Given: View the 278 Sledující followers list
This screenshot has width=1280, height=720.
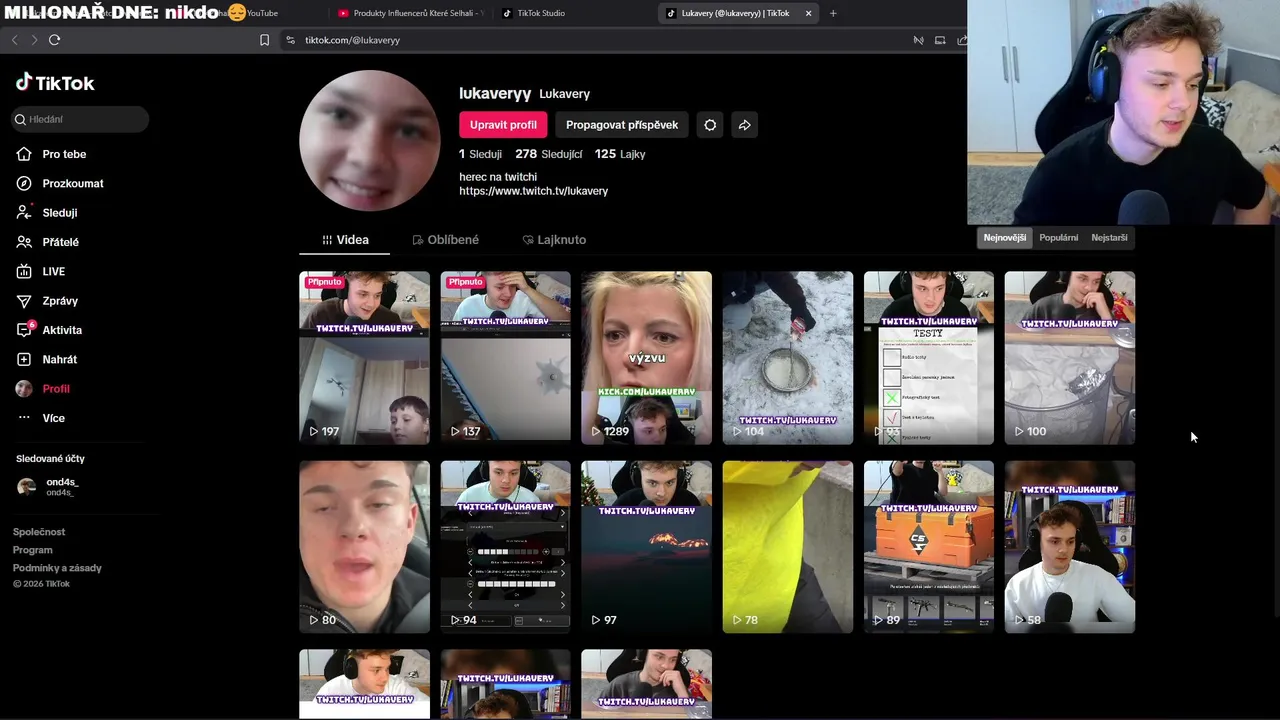Looking at the screenshot, I should click(x=548, y=154).
